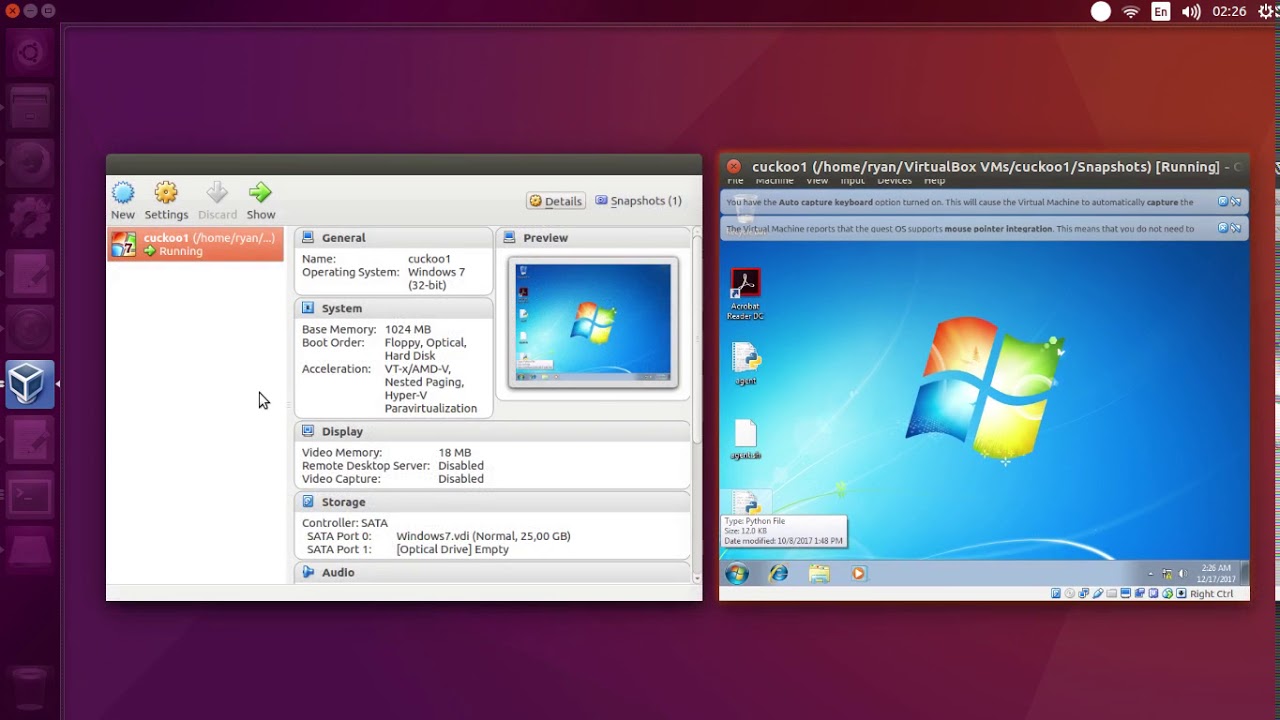Image resolution: width=1280 pixels, height=720 pixels.
Task: Open the Snapshots (1) view
Action: [x=638, y=201]
